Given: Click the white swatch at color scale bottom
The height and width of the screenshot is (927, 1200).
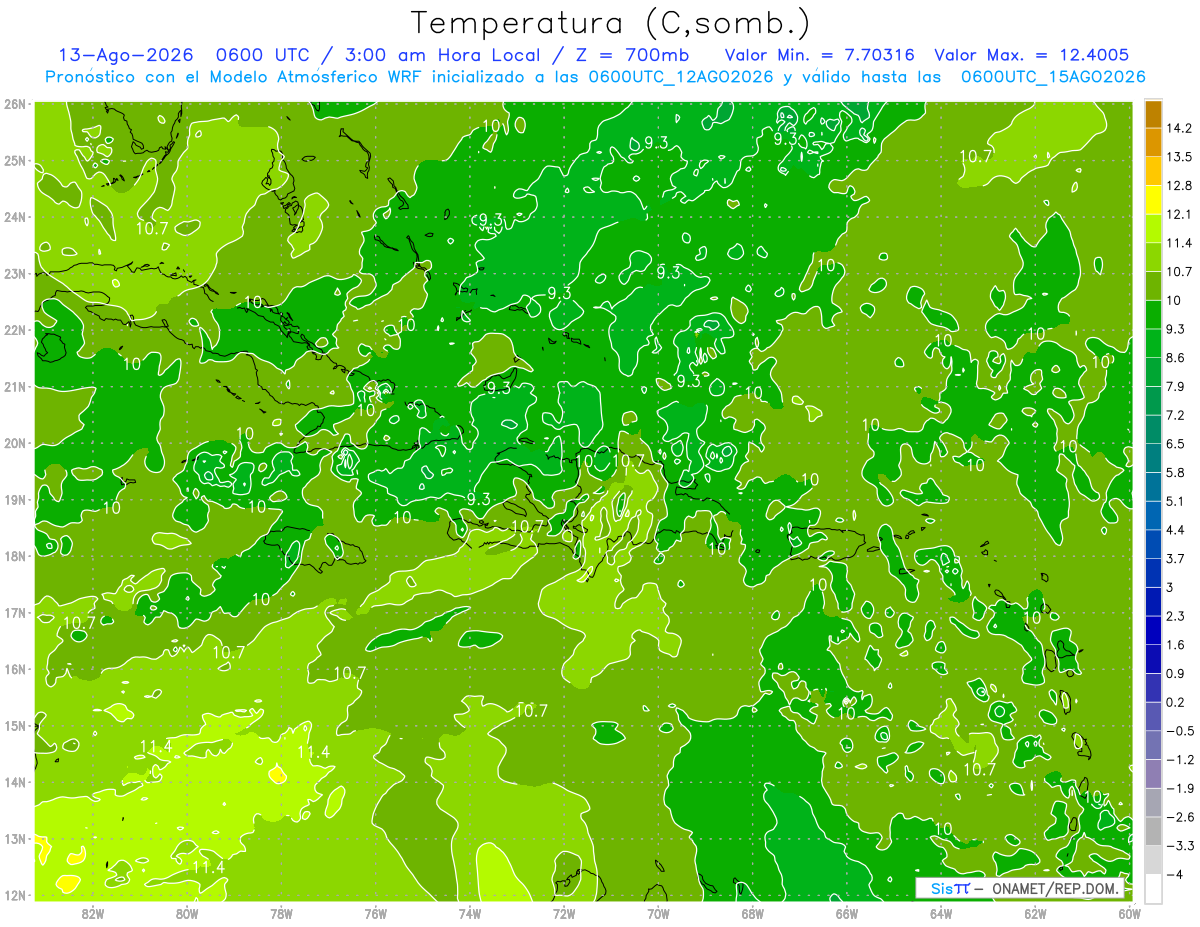Looking at the screenshot, I should tap(1153, 888).
